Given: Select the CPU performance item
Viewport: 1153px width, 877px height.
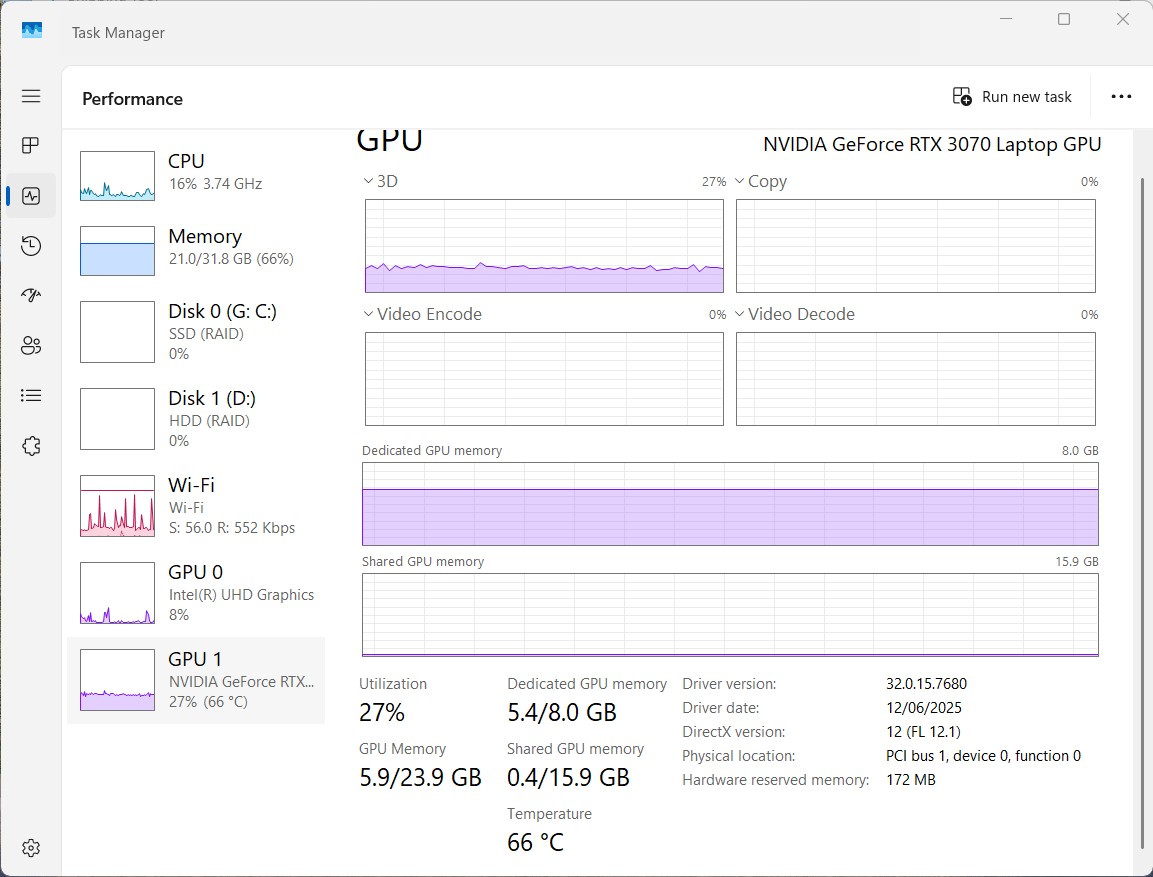Looking at the screenshot, I should (196, 175).
